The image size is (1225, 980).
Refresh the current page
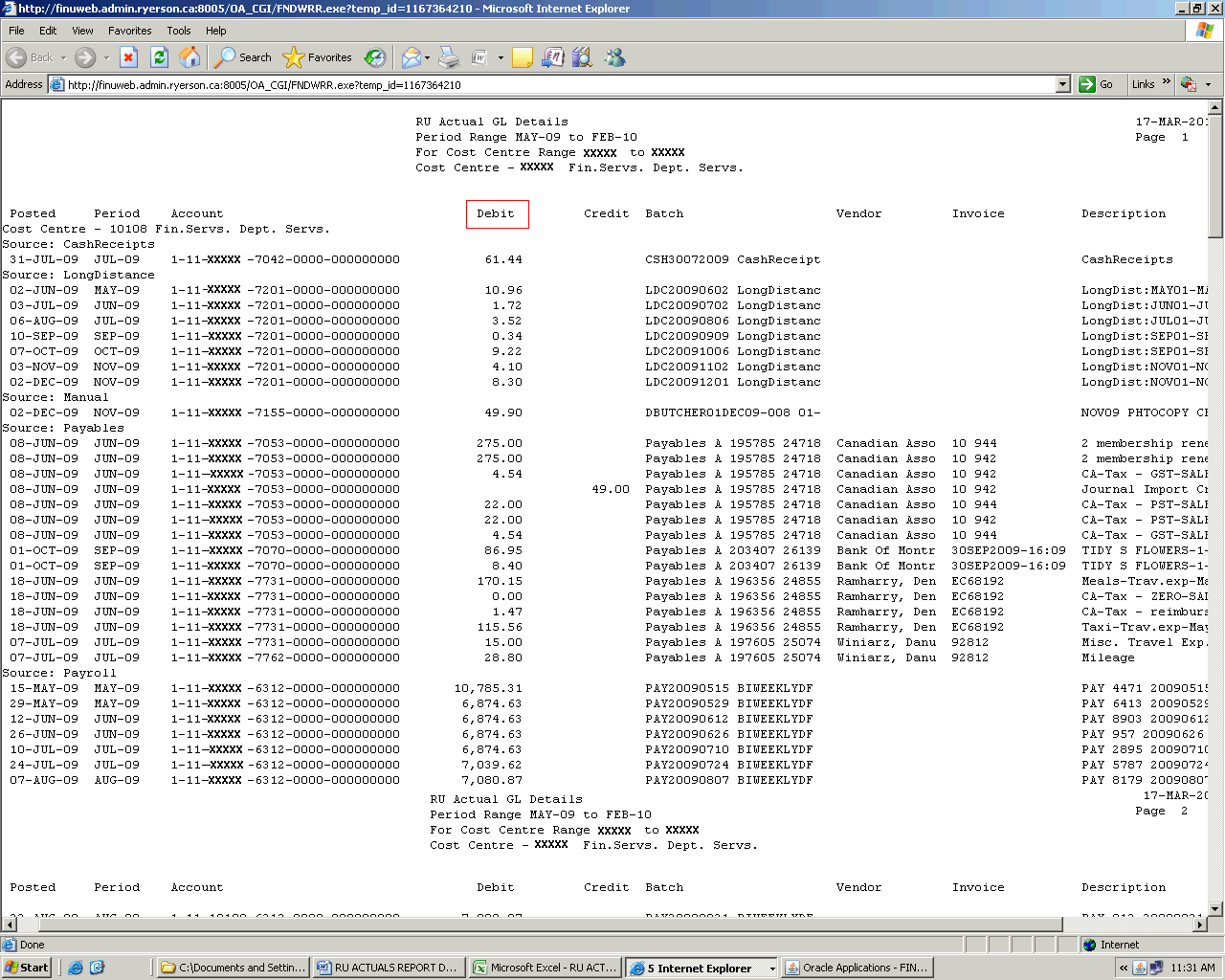[160, 57]
